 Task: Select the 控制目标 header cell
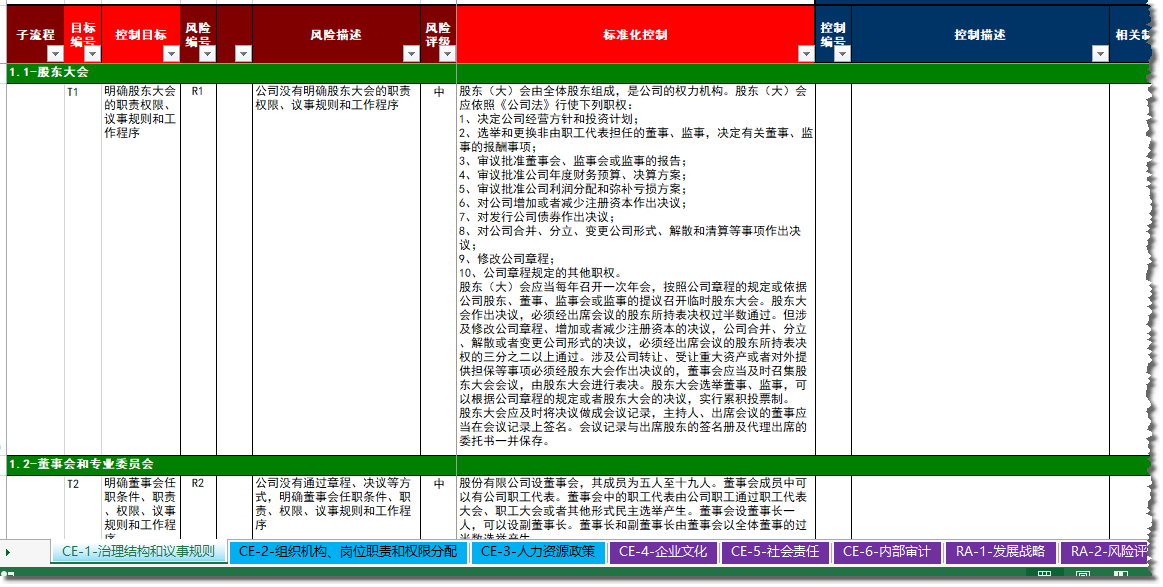click(141, 35)
